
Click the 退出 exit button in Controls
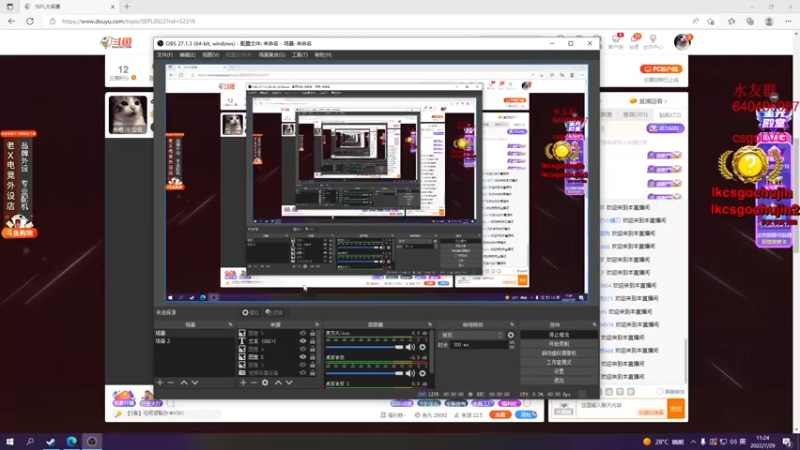pos(559,381)
